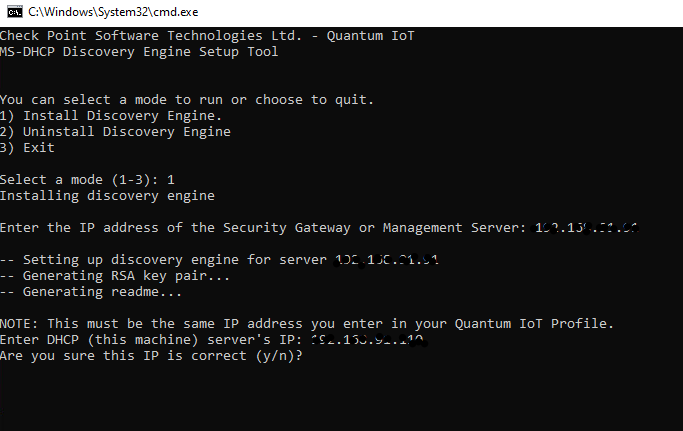
Task: Click the 'MS-DHCP Discovery Engine Setup Tool' heading
Action: pyautogui.click(x=139, y=51)
